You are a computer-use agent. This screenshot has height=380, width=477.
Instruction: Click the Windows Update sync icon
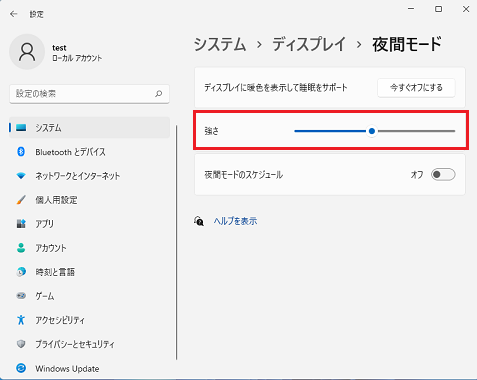(21, 368)
